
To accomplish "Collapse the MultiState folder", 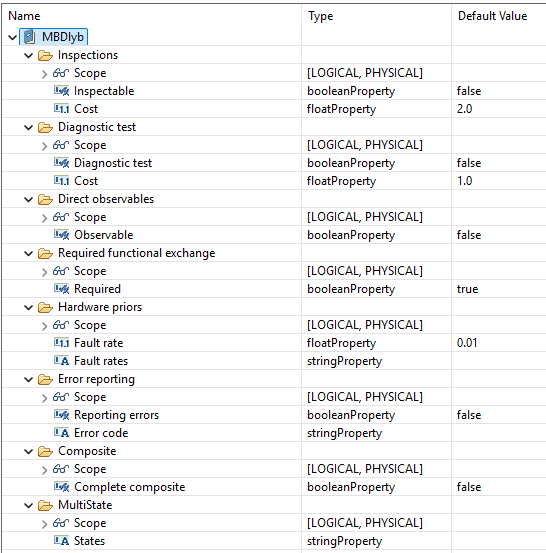I will click(29, 505).
